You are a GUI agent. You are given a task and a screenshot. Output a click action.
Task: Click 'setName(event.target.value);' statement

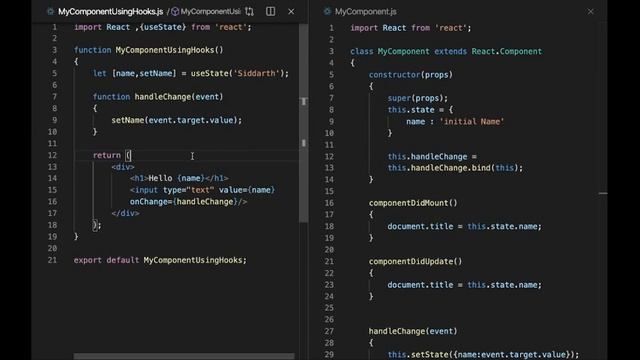point(177,120)
